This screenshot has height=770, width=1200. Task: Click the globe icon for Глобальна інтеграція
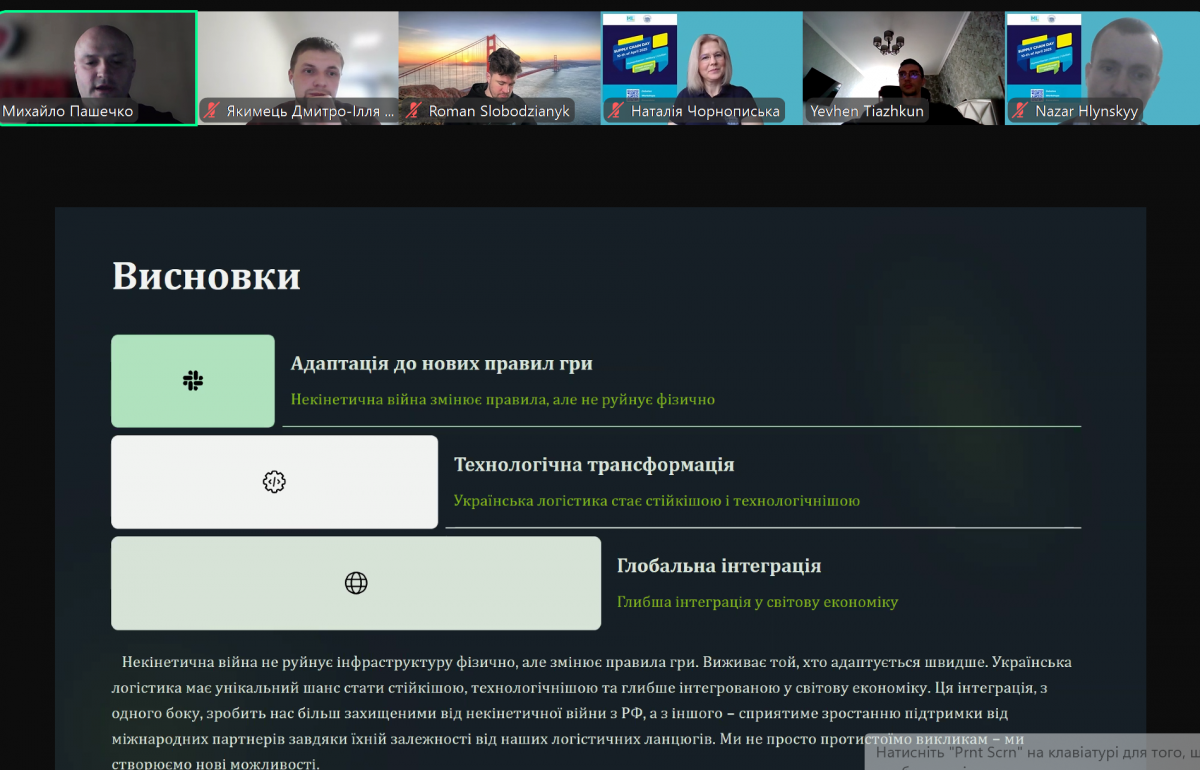[356, 583]
